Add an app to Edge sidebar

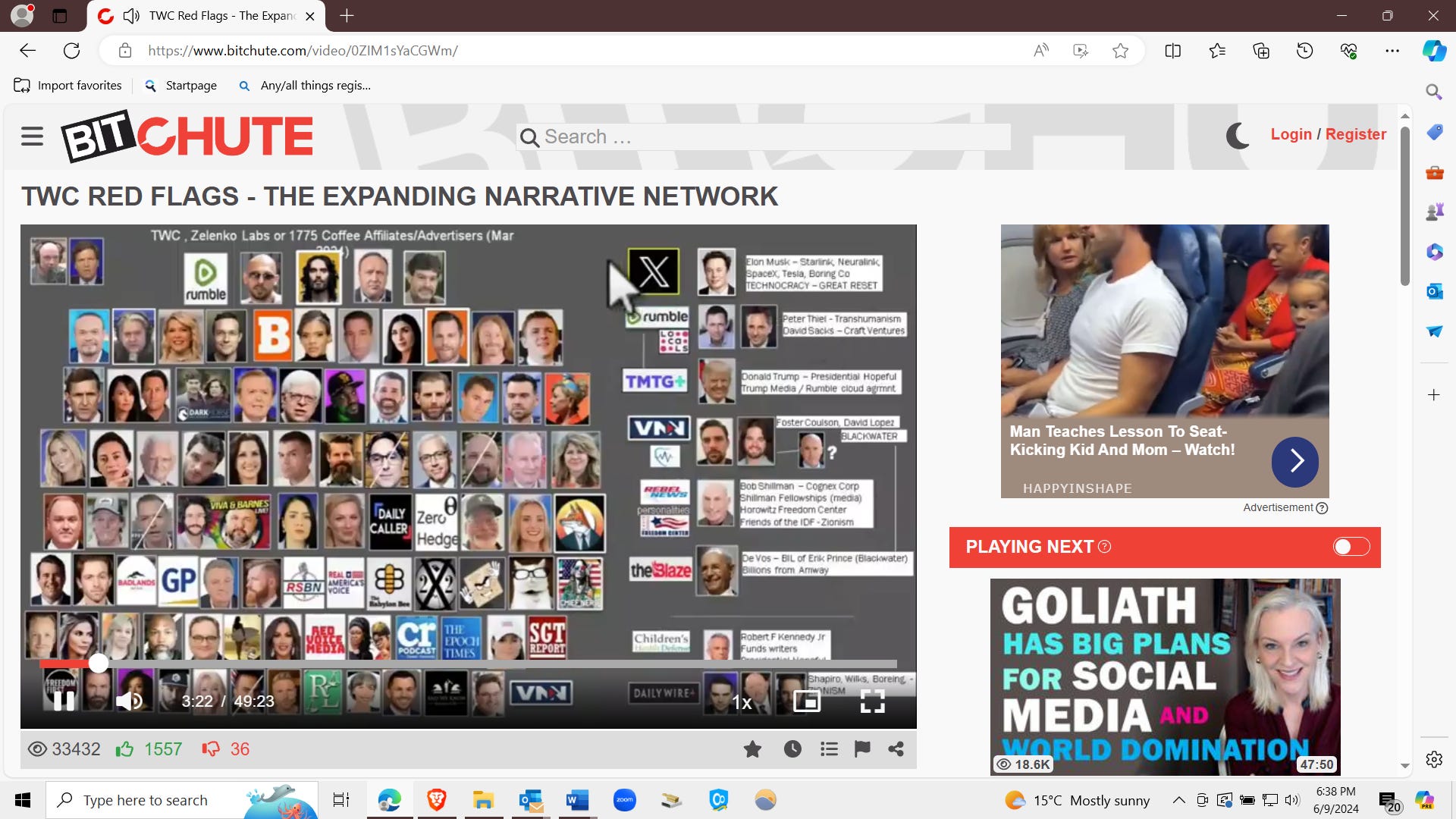coord(1433,395)
